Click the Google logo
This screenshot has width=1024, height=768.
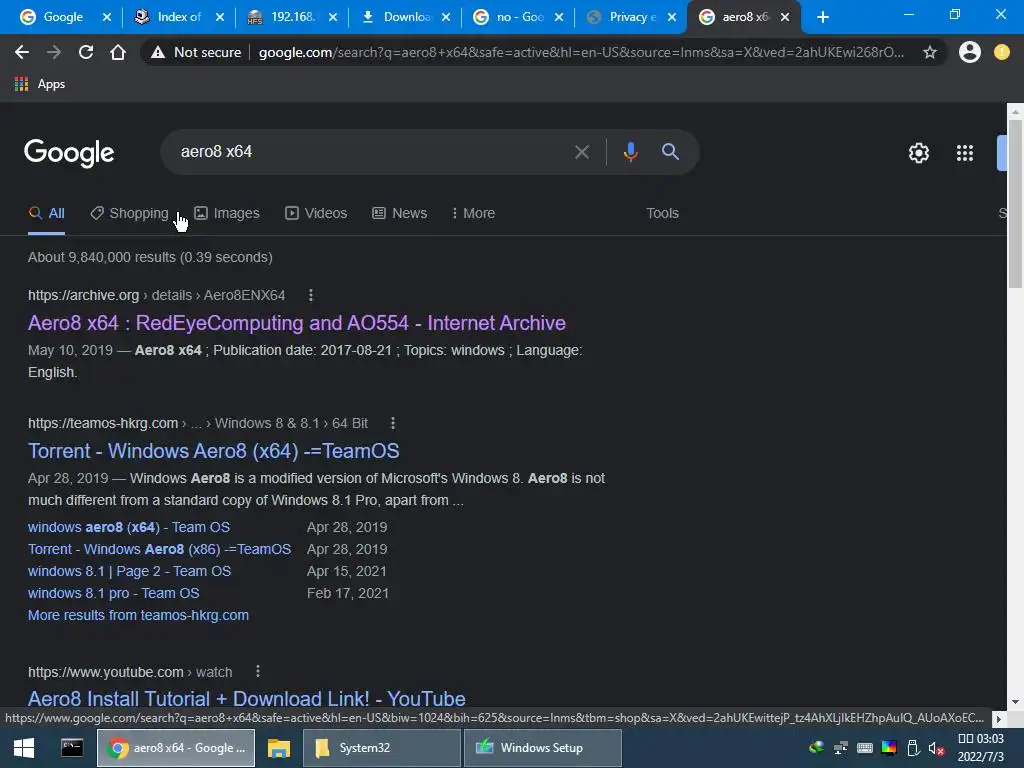point(69,153)
